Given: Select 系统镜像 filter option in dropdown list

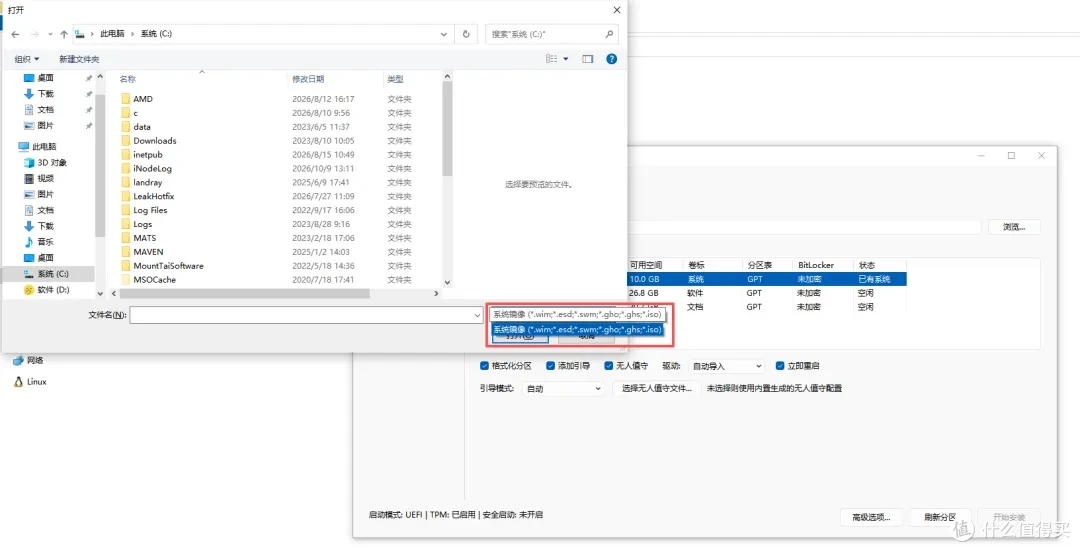Looking at the screenshot, I should point(577,329).
